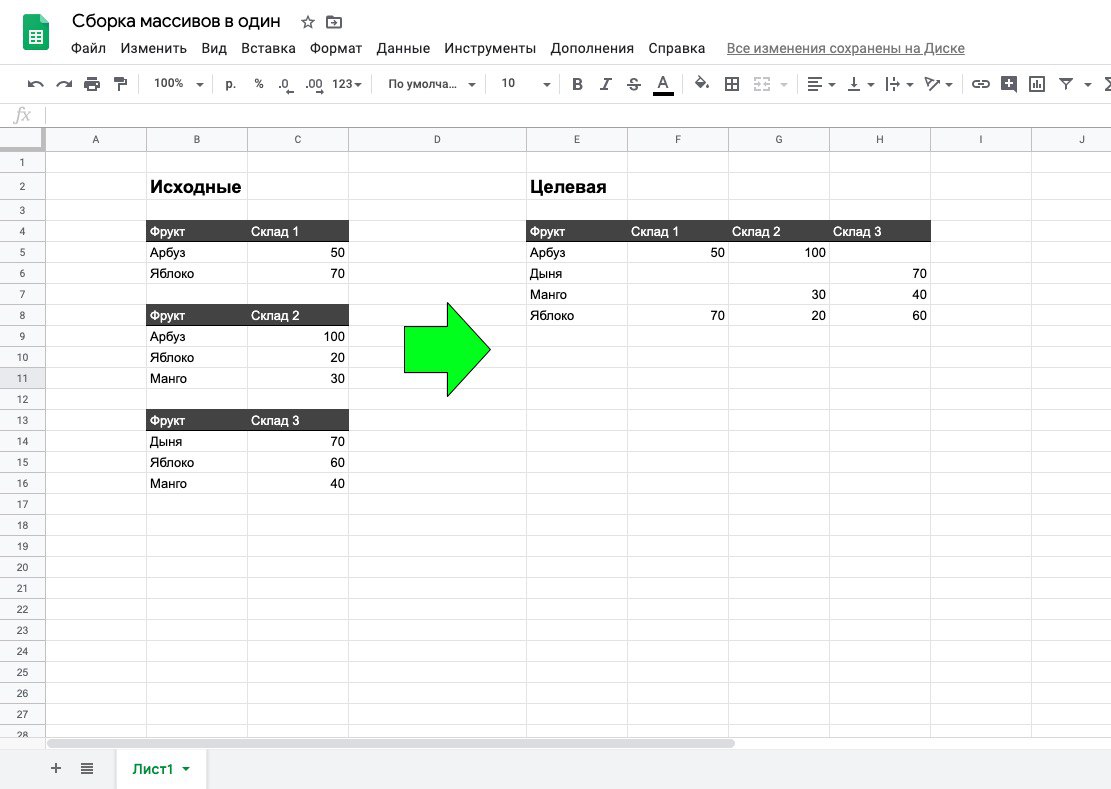Open the all sheets list
The height and width of the screenshot is (789, 1111).
(x=86, y=768)
